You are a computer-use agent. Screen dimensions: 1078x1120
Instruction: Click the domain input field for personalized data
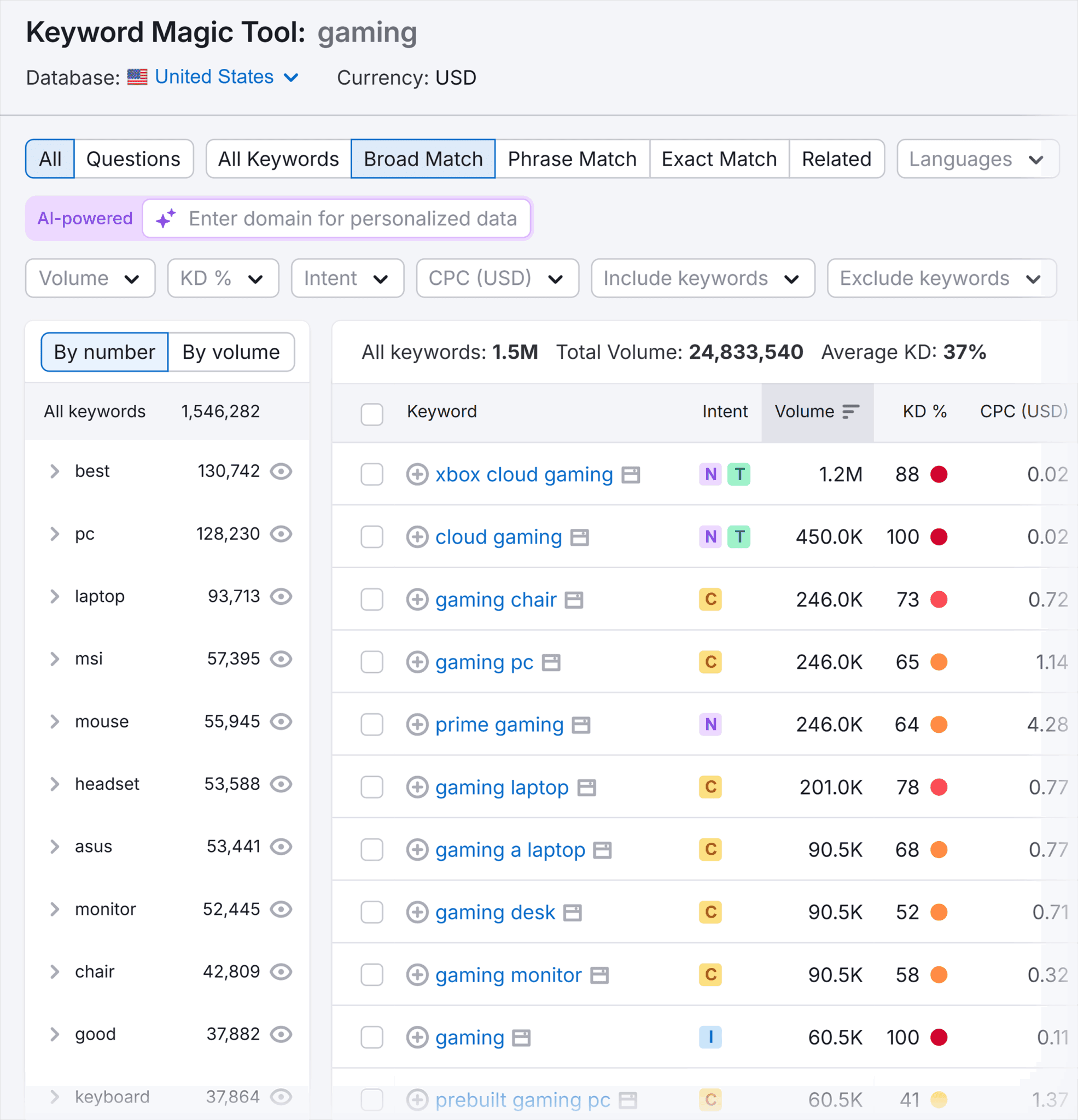pyautogui.click(x=353, y=218)
